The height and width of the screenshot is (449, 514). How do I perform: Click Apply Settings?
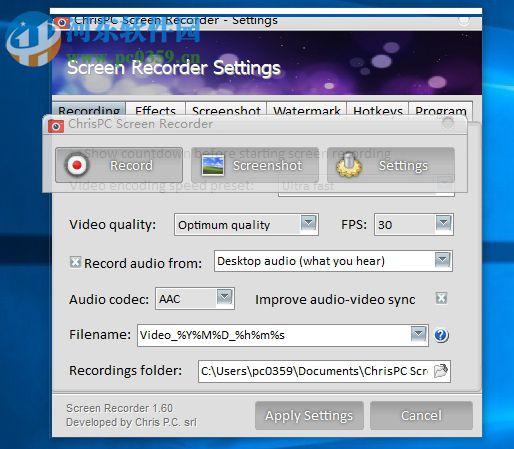(309, 415)
